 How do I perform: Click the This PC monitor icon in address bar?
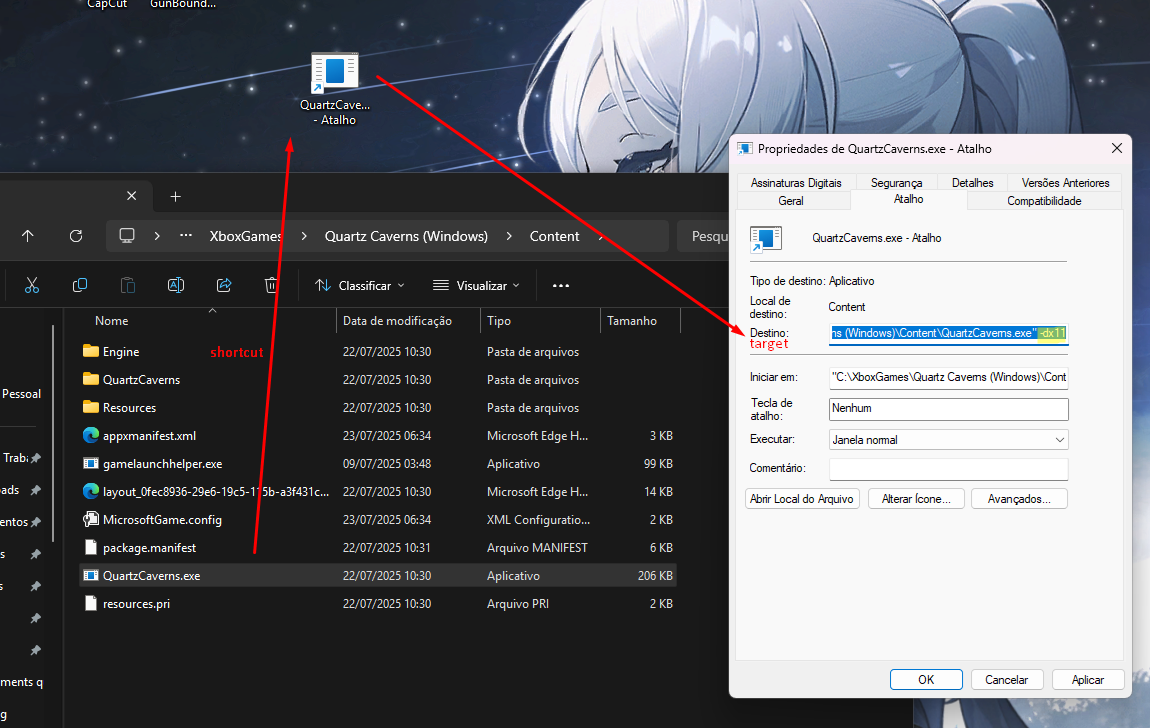click(x=127, y=236)
